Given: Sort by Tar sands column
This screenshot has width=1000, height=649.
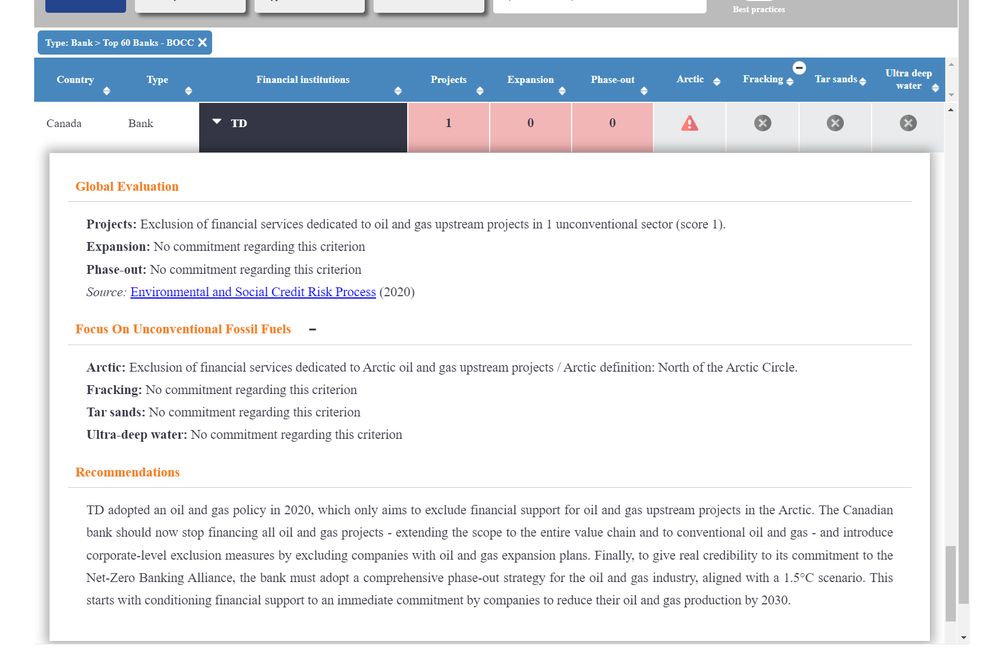Looking at the screenshot, I should pos(862,82).
